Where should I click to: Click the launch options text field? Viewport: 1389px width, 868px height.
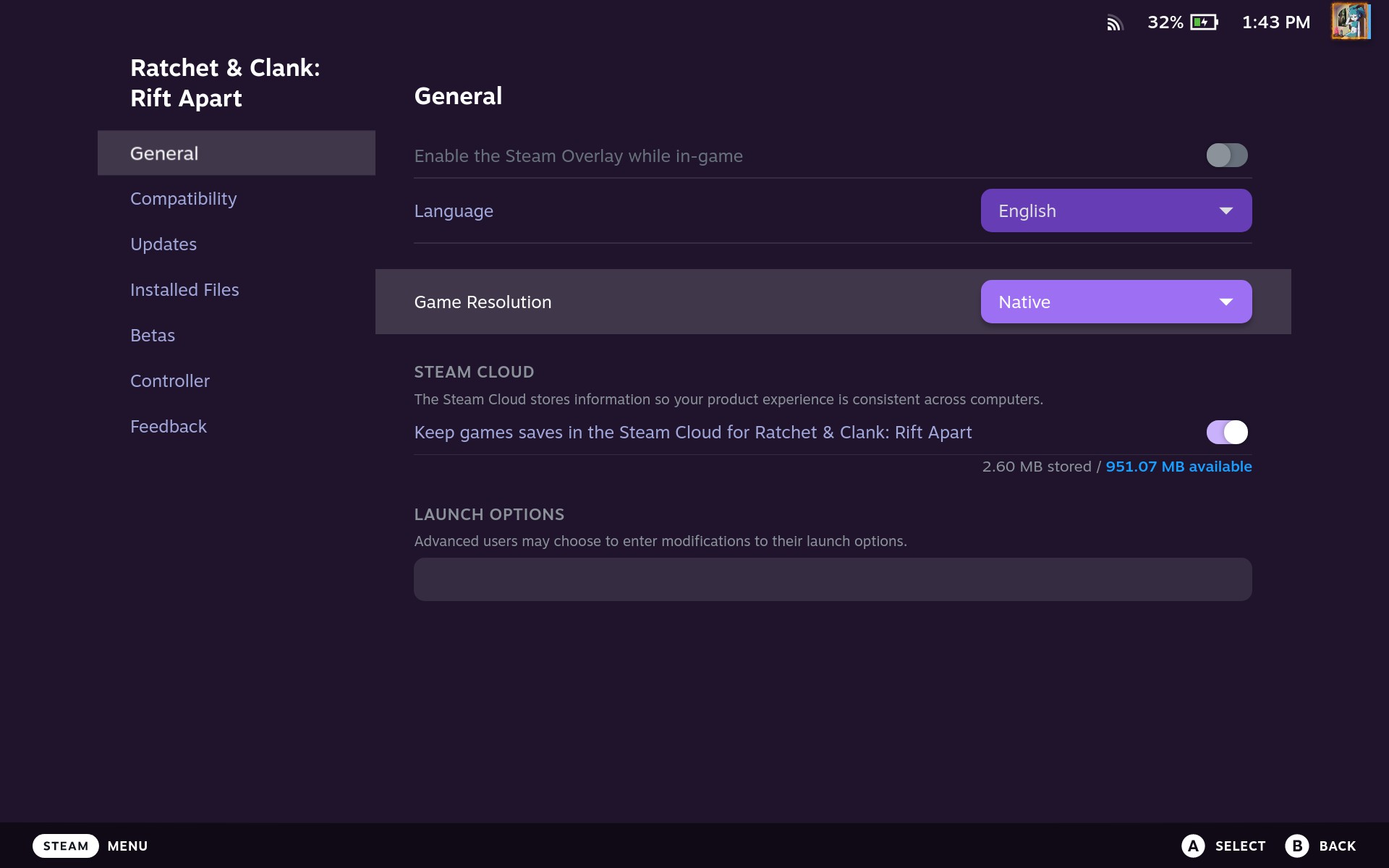[833, 579]
